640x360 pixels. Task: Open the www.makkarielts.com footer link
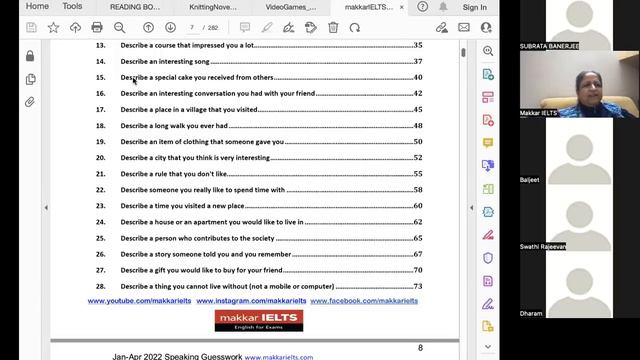pos(279,357)
